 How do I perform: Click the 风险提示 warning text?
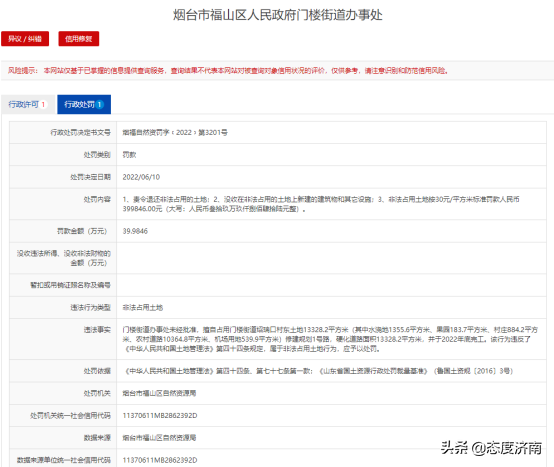pyautogui.click(x=228, y=71)
